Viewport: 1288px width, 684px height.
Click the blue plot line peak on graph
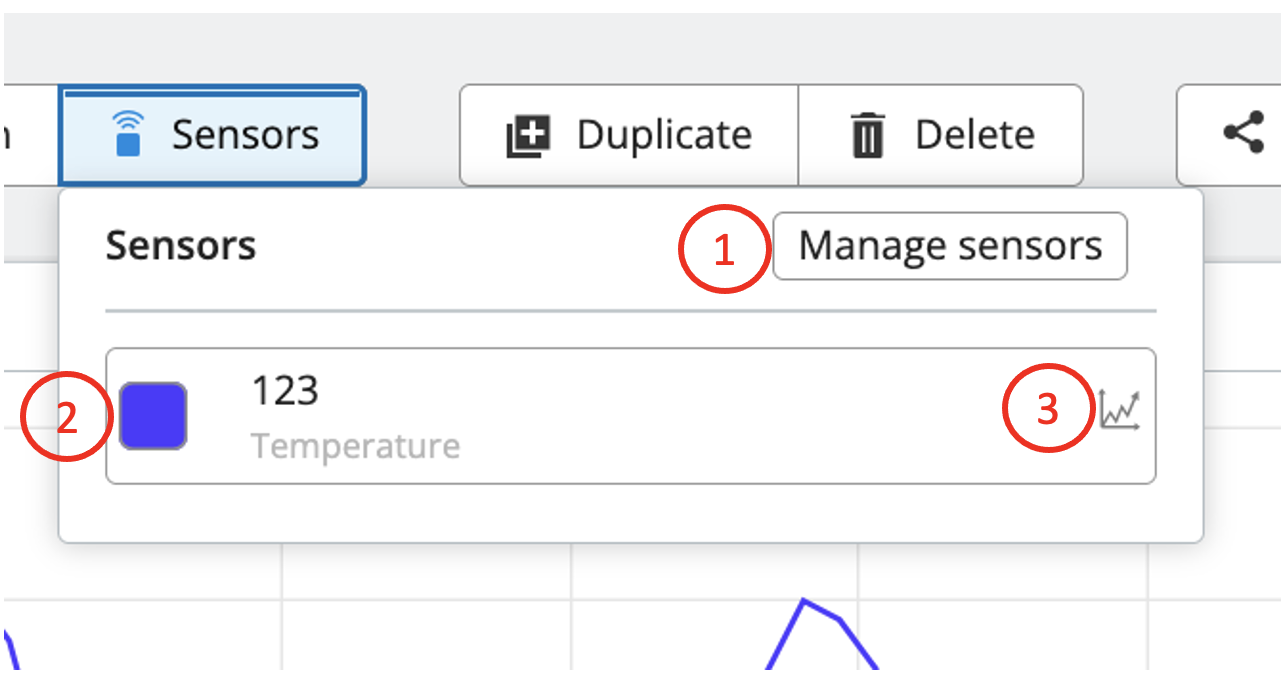click(x=804, y=602)
